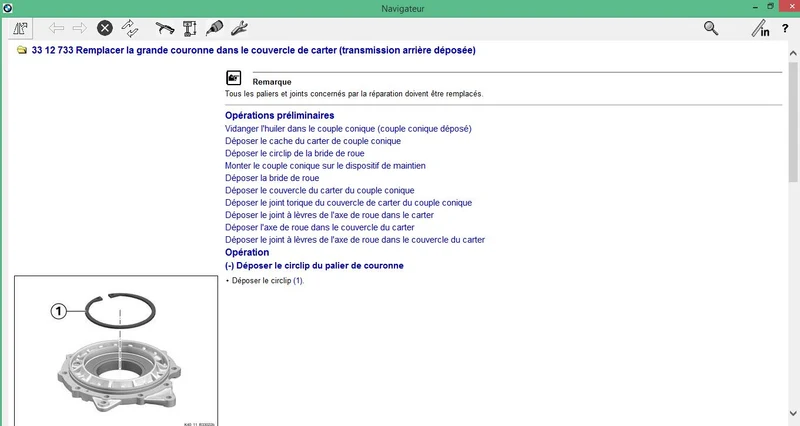Click the refresh arrows icon
The width and height of the screenshot is (800, 426).
pos(130,28)
